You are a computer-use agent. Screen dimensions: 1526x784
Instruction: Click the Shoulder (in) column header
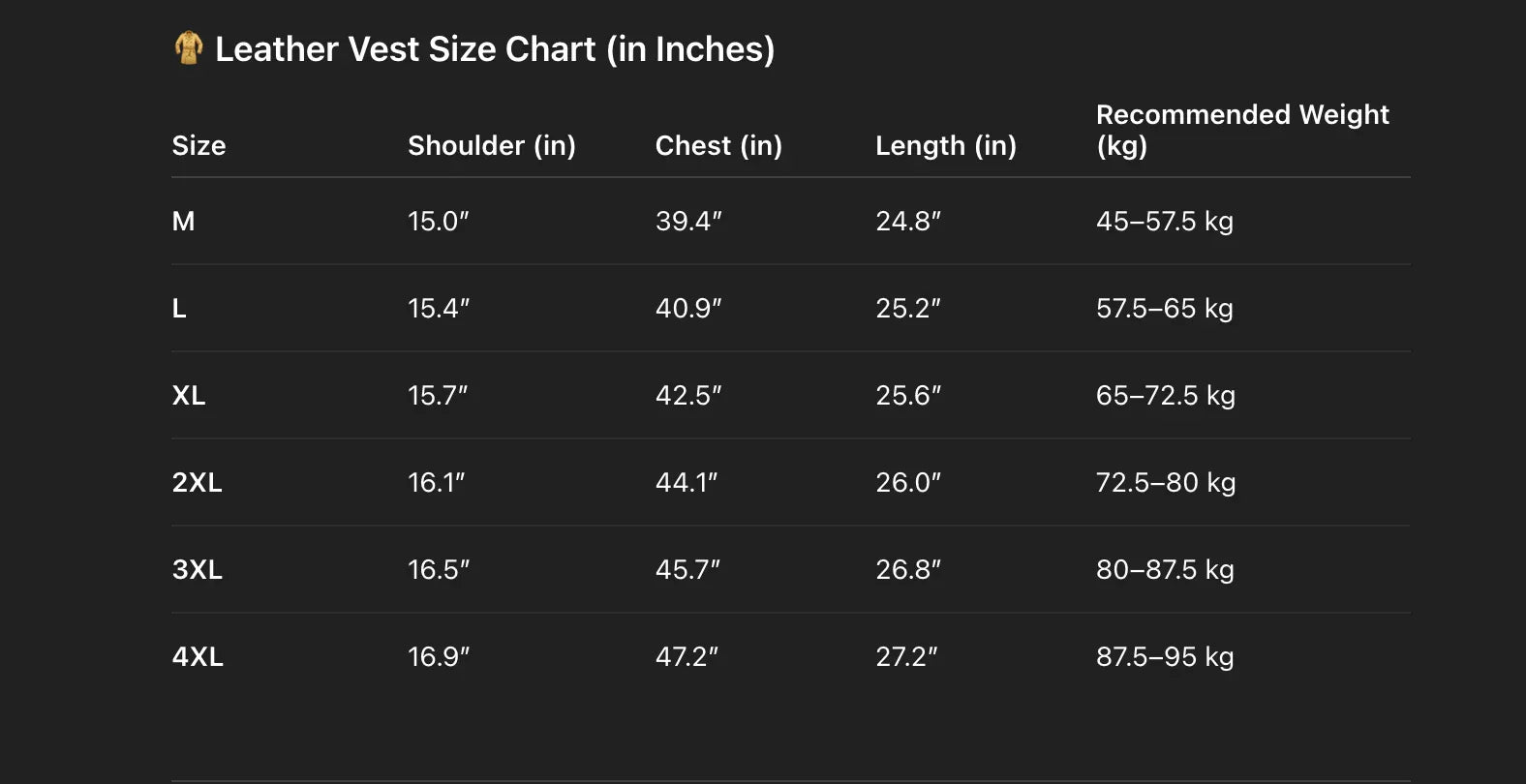tap(492, 145)
